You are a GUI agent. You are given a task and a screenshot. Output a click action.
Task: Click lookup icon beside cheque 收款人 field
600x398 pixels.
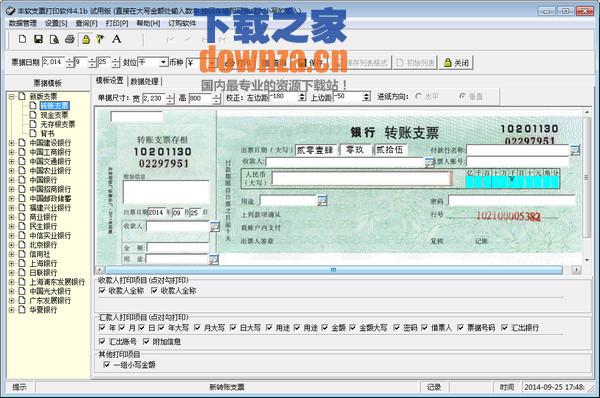(x=429, y=162)
